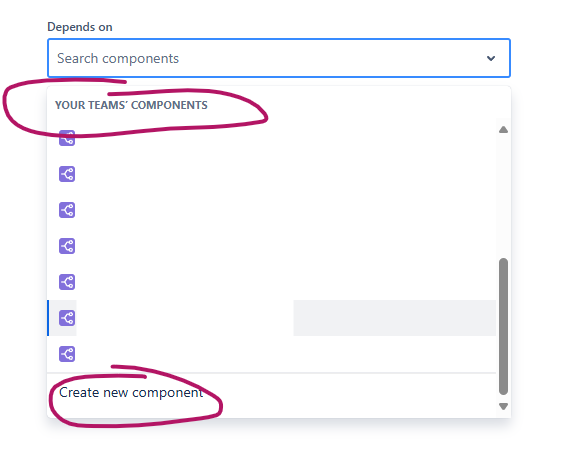Choose the last component icon above the divider
This screenshot has height=465, width=562.
[x=67, y=354]
